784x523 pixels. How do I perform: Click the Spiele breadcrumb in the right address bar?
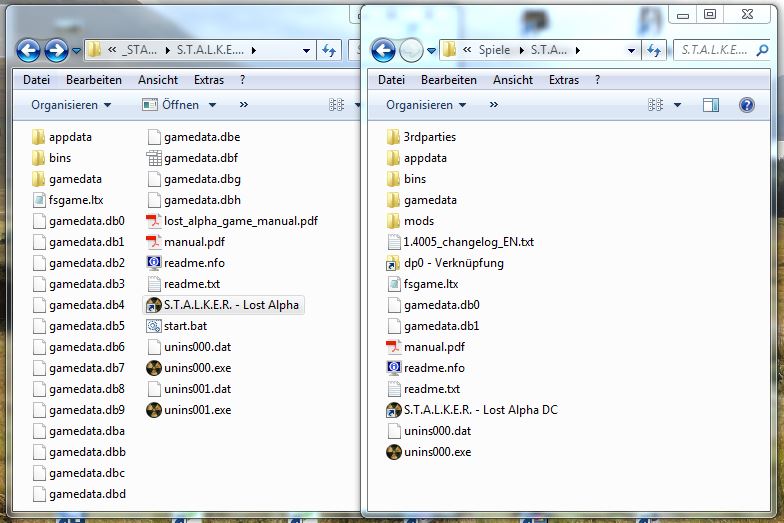494,50
